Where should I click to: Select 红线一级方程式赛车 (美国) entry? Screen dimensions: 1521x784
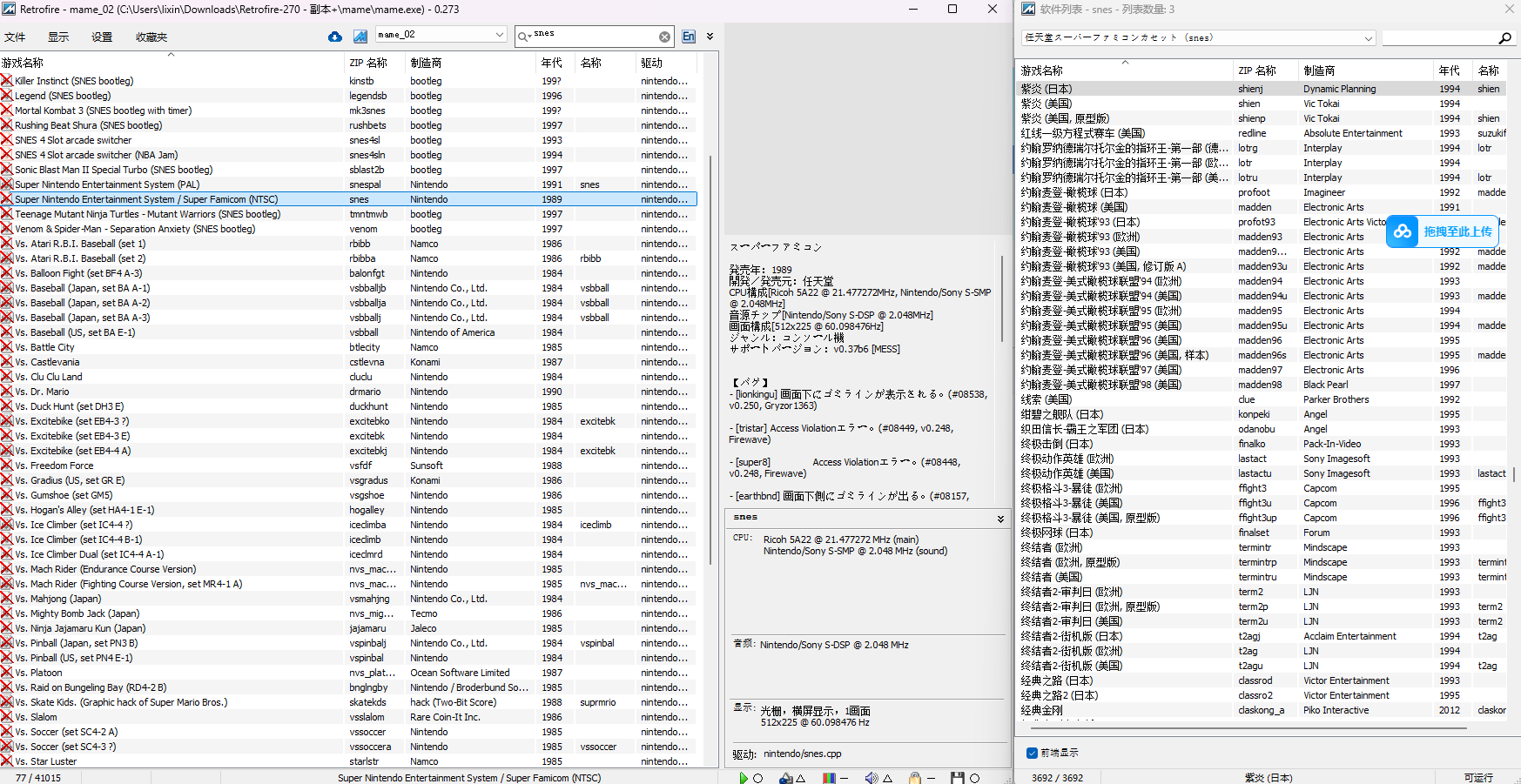[1262, 133]
